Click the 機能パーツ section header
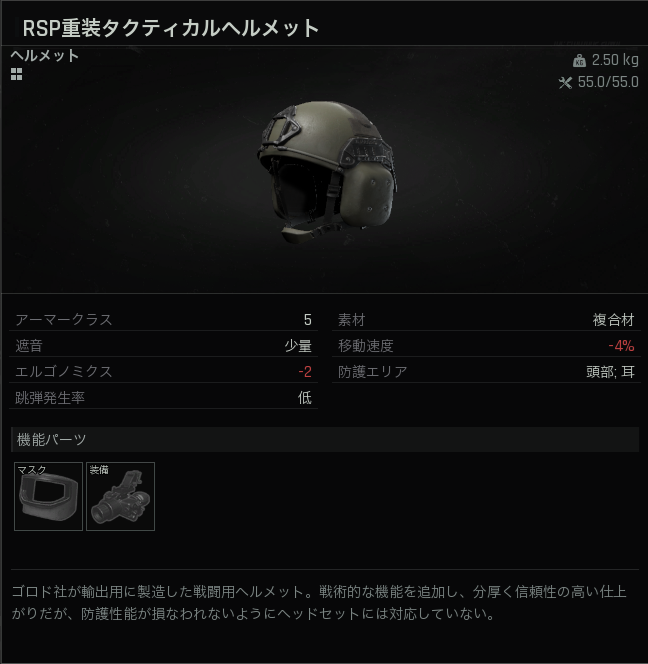The image size is (648, 664). [325, 440]
